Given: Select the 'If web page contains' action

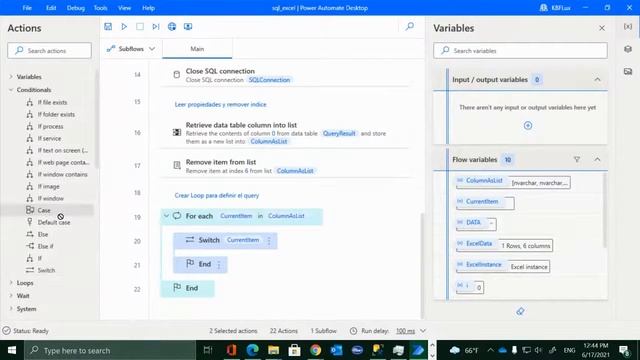Looking at the screenshot, I should click(x=63, y=162).
